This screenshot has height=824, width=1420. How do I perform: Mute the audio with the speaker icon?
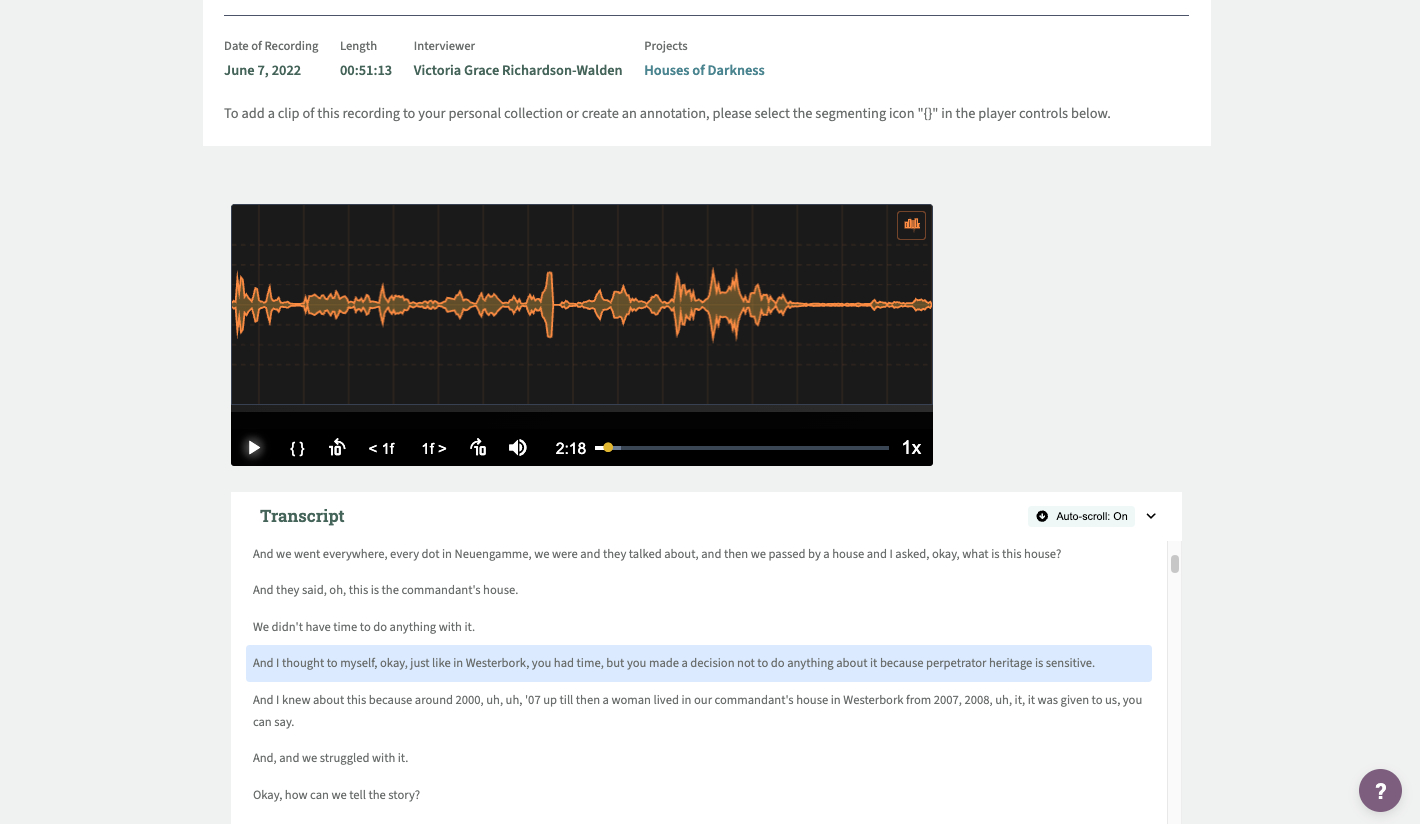pos(518,448)
